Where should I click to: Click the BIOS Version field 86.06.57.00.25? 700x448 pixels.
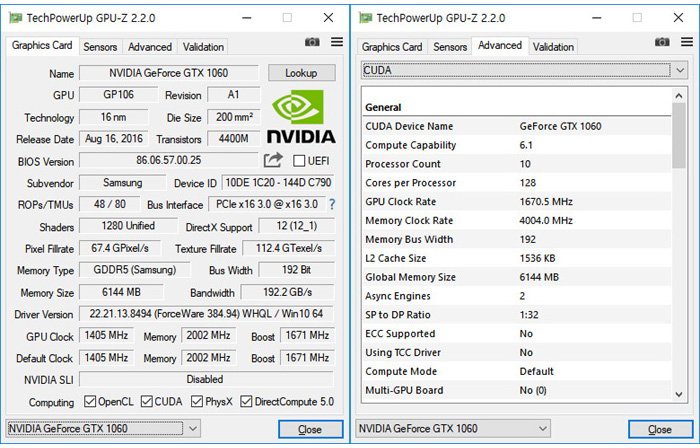(169, 160)
